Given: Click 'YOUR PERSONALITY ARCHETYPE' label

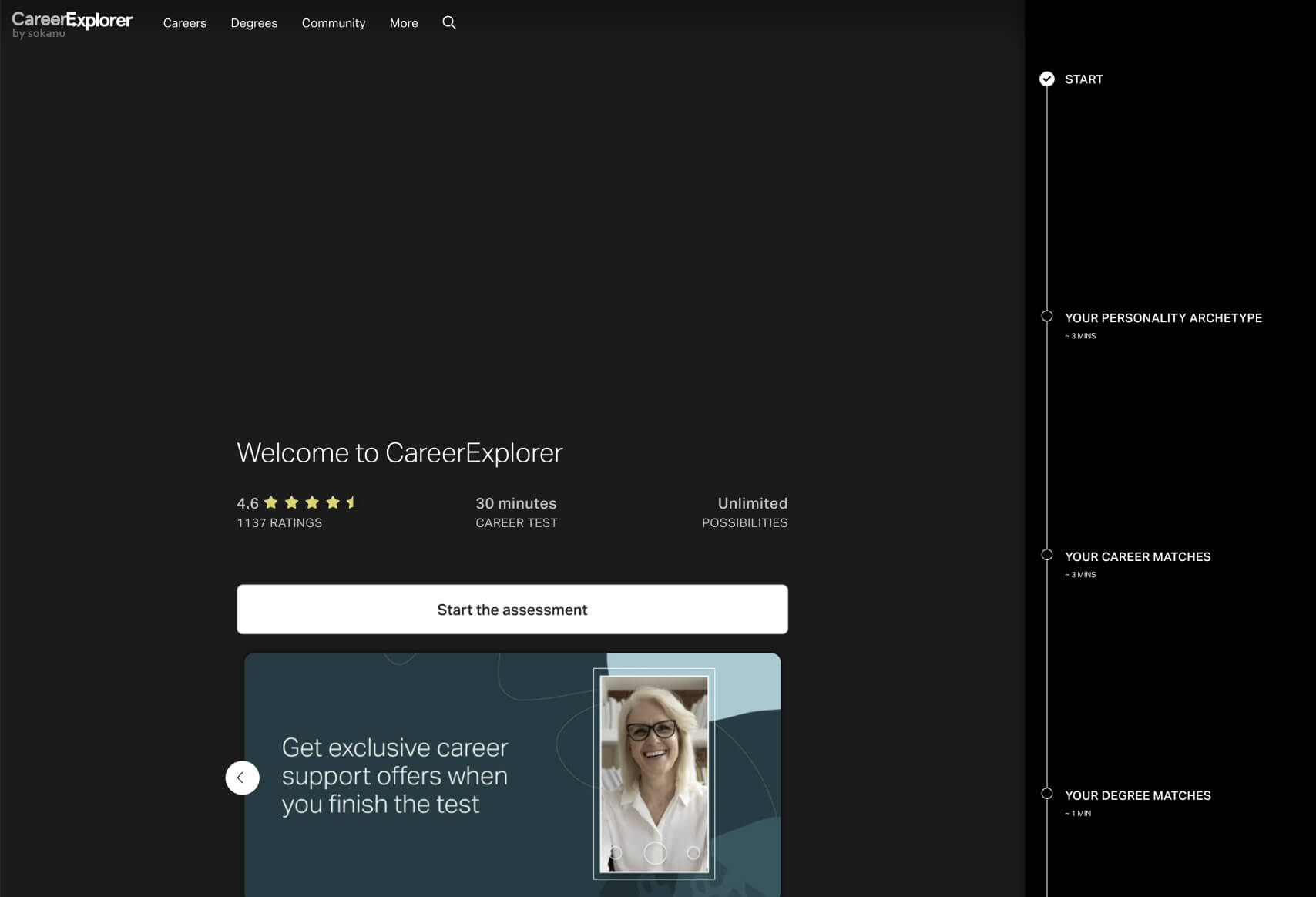Looking at the screenshot, I should (x=1163, y=317).
